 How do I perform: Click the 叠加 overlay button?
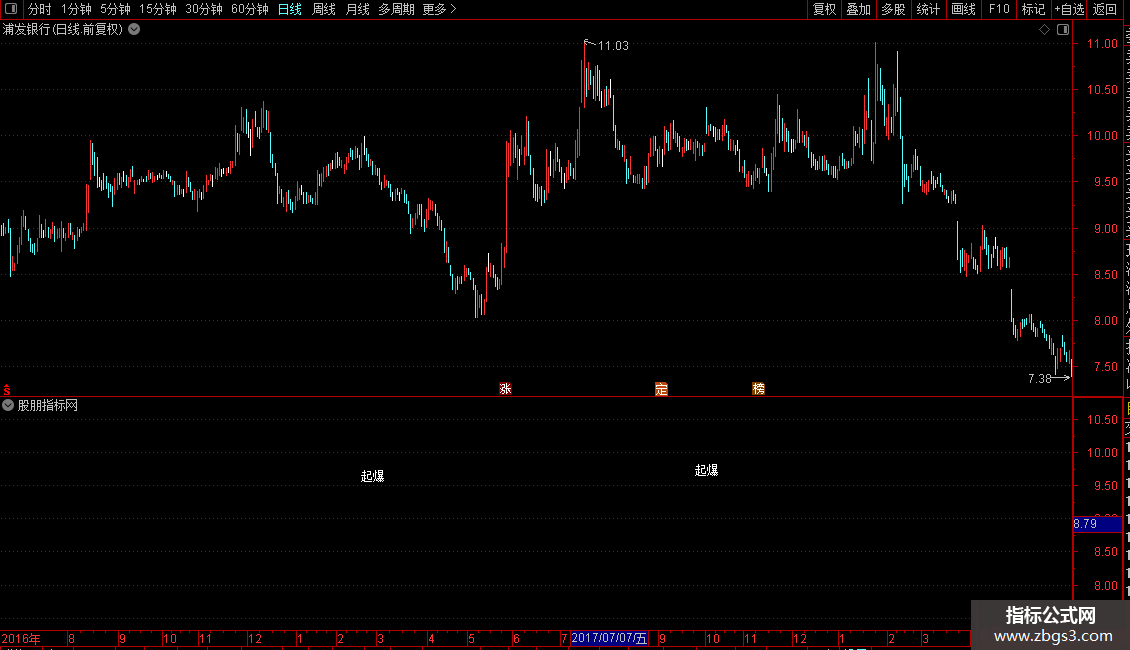tap(858, 9)
